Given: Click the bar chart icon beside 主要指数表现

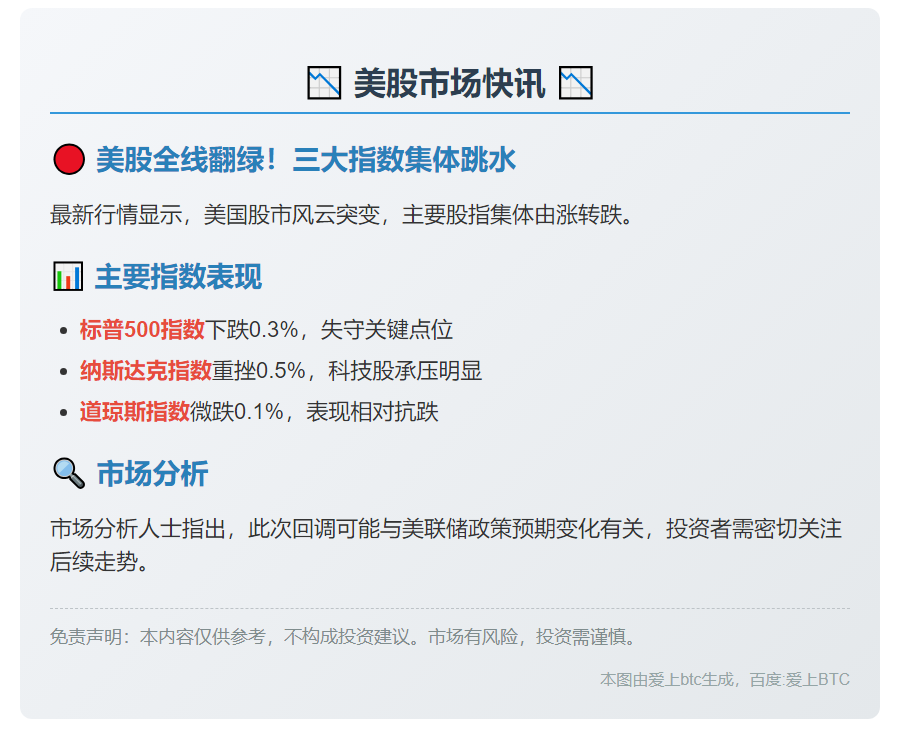Looking at the screenshot, I should [x=68, y=277].
